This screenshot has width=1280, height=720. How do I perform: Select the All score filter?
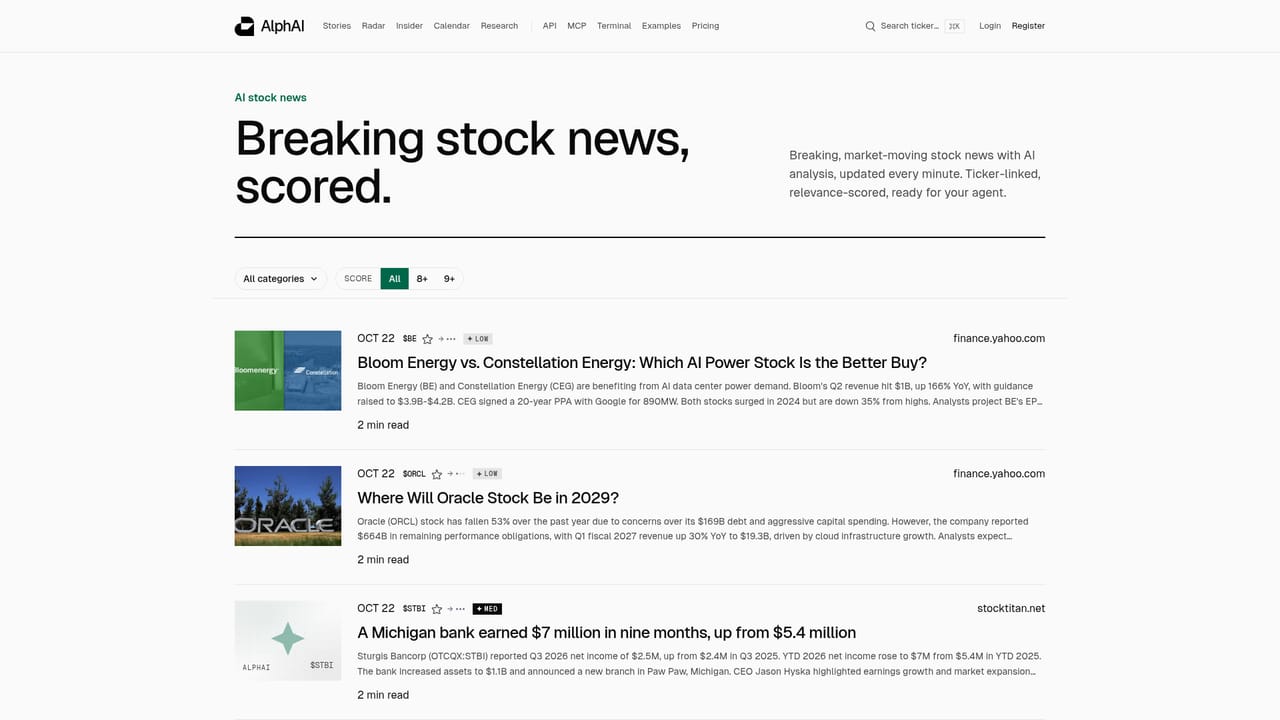pos(395,279)
